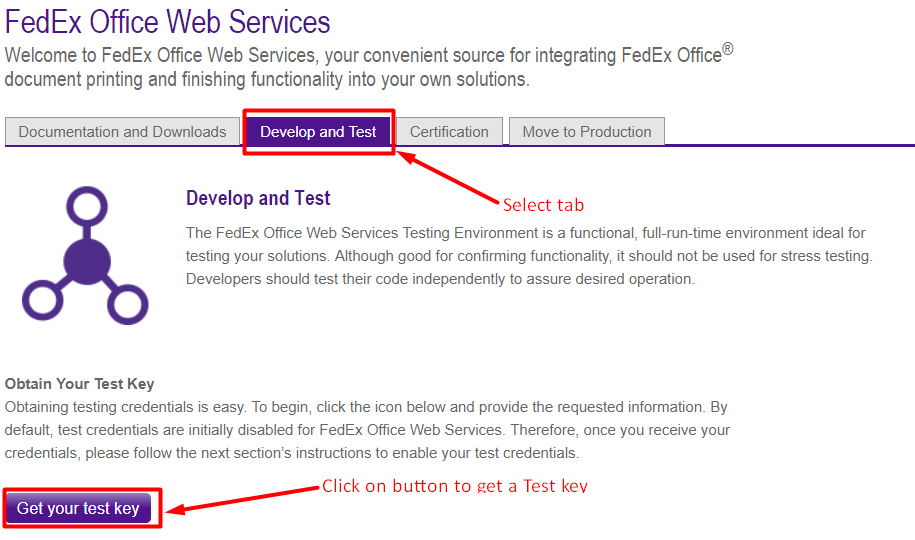Click the paragraph about obtaining testing credentials
This screenshot has width=915, height=540.
click(367, 430)
